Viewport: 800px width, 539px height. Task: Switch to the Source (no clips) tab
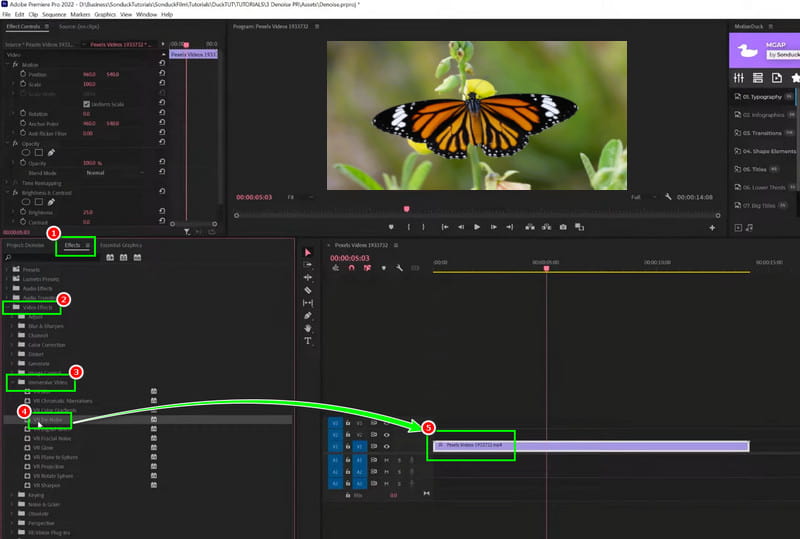79,27
